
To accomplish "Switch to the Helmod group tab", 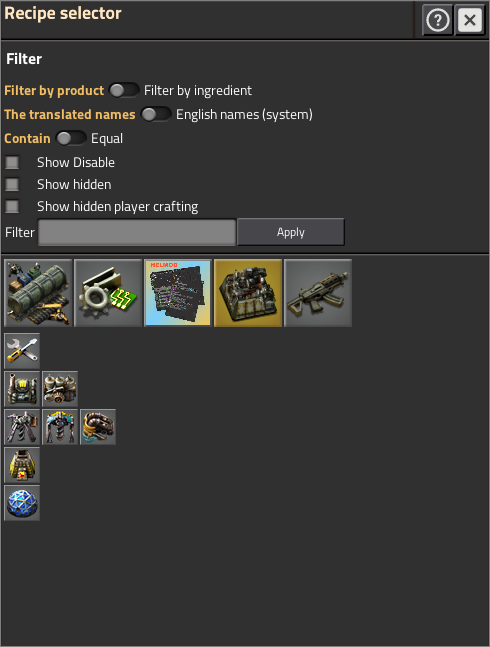I will (178, 293).
